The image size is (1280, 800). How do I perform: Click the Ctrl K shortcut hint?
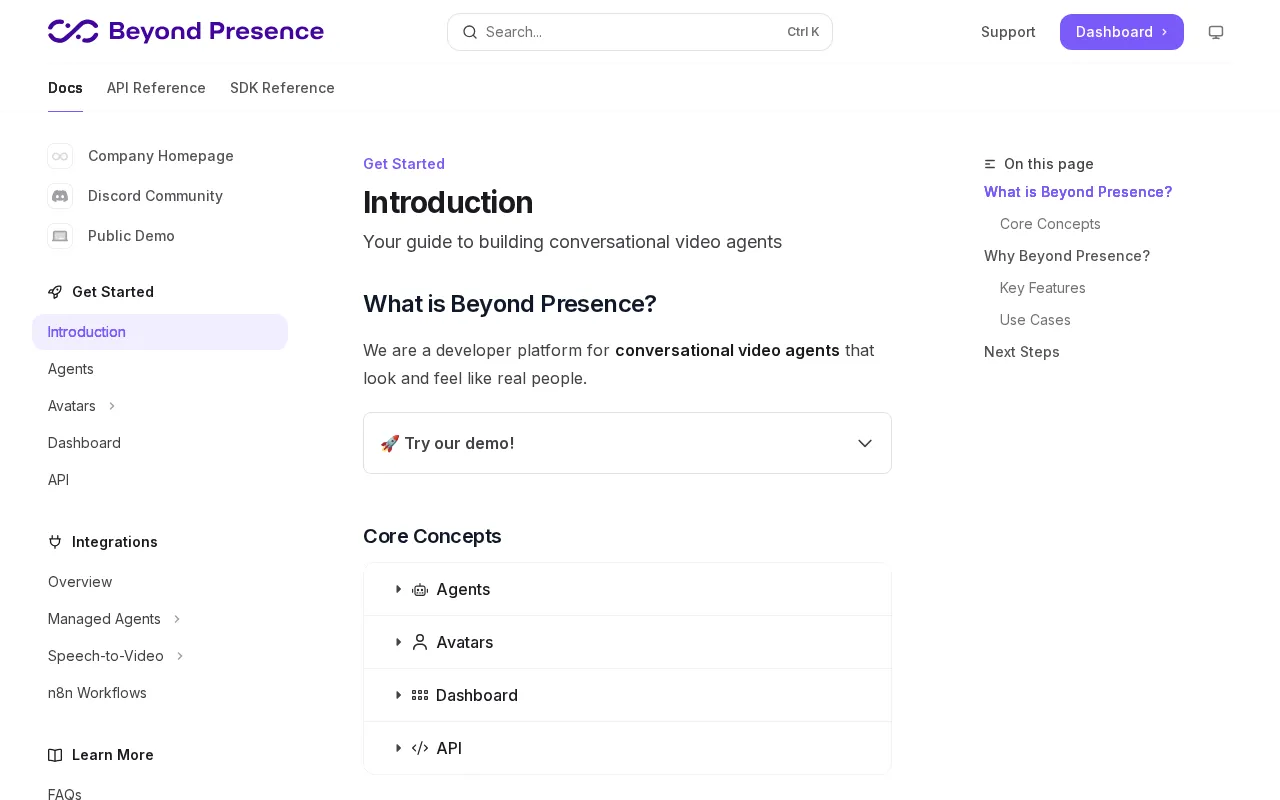(x=803, y=32)
